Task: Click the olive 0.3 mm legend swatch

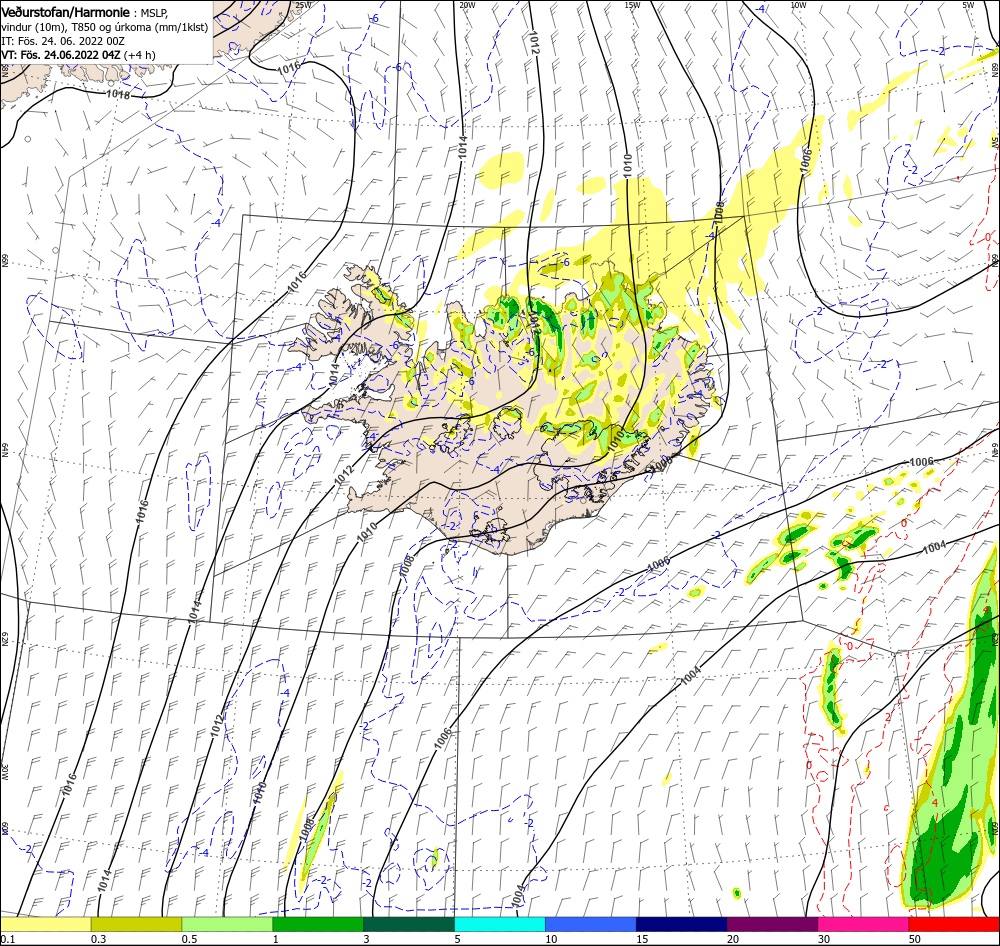Action: coord(136,924)
